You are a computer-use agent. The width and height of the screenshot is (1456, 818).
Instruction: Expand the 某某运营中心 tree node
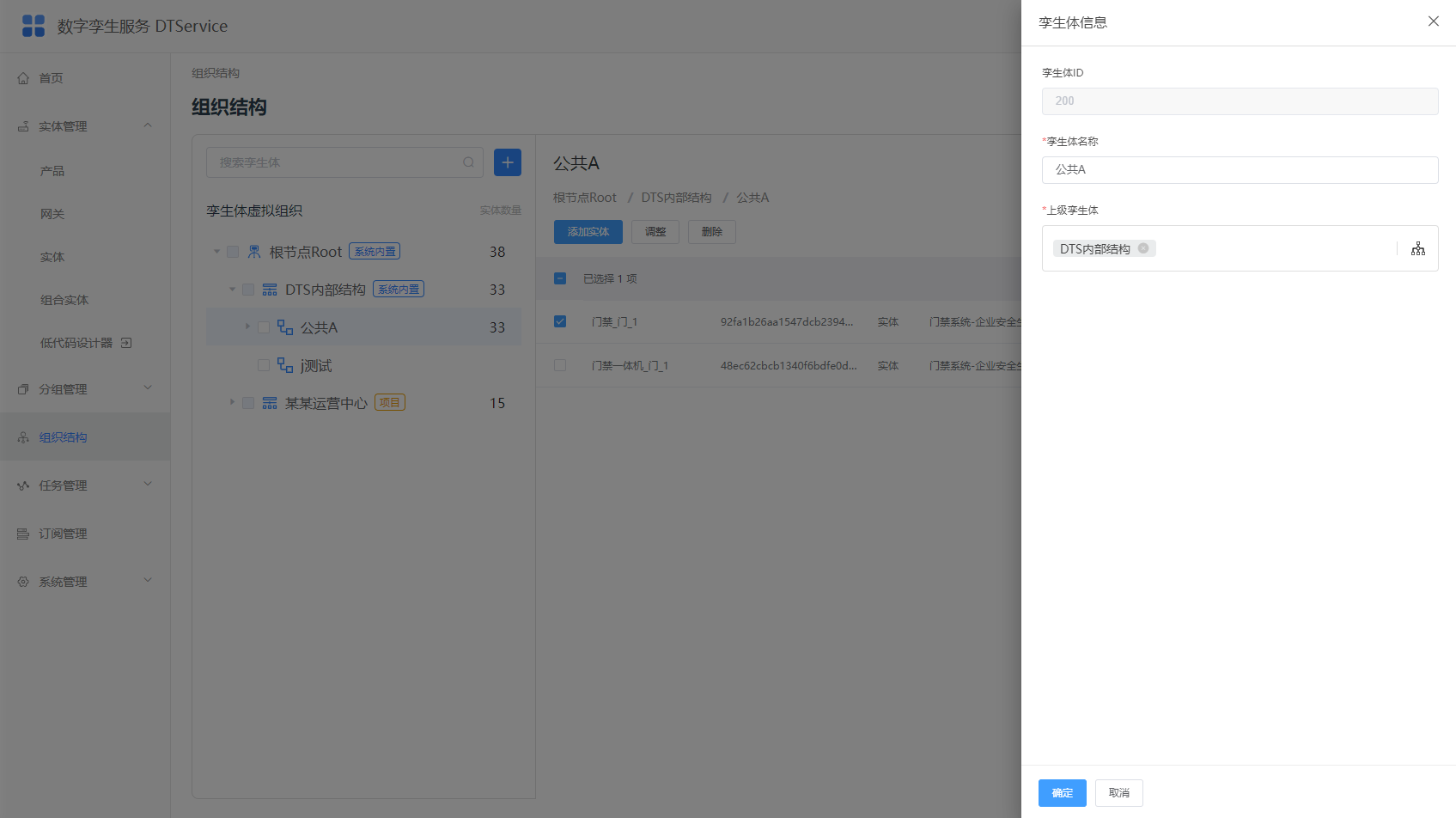pyautogui.click(x=232, y=402)
